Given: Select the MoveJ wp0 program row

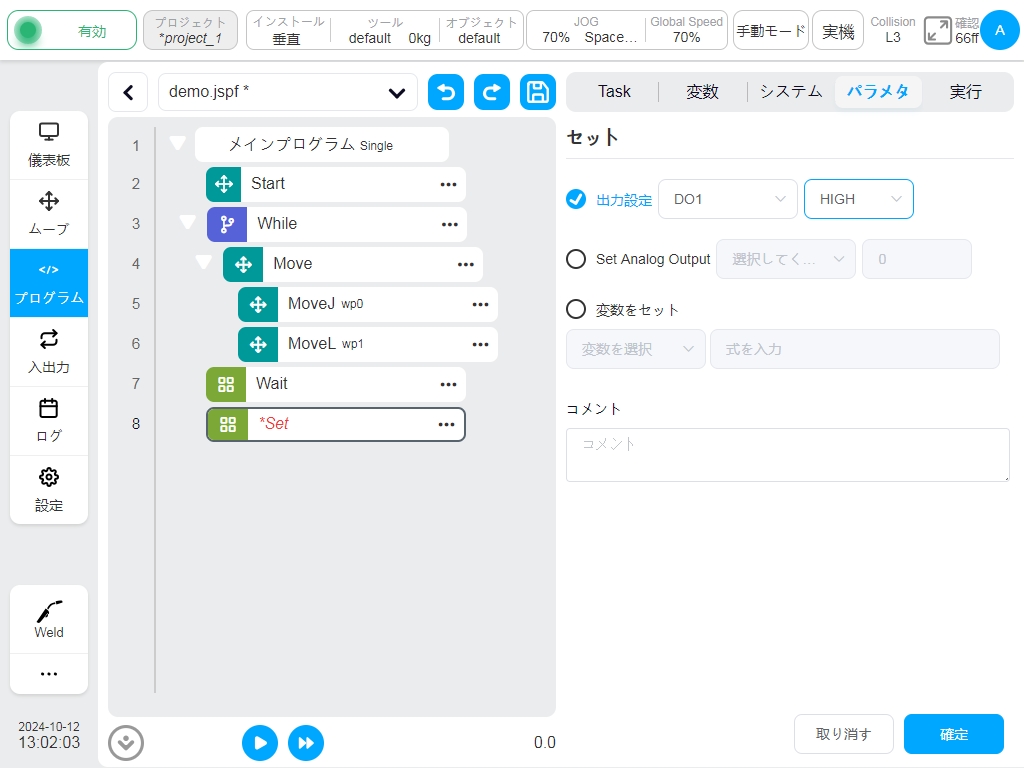Looking at the screenshot, I should 368,304.
